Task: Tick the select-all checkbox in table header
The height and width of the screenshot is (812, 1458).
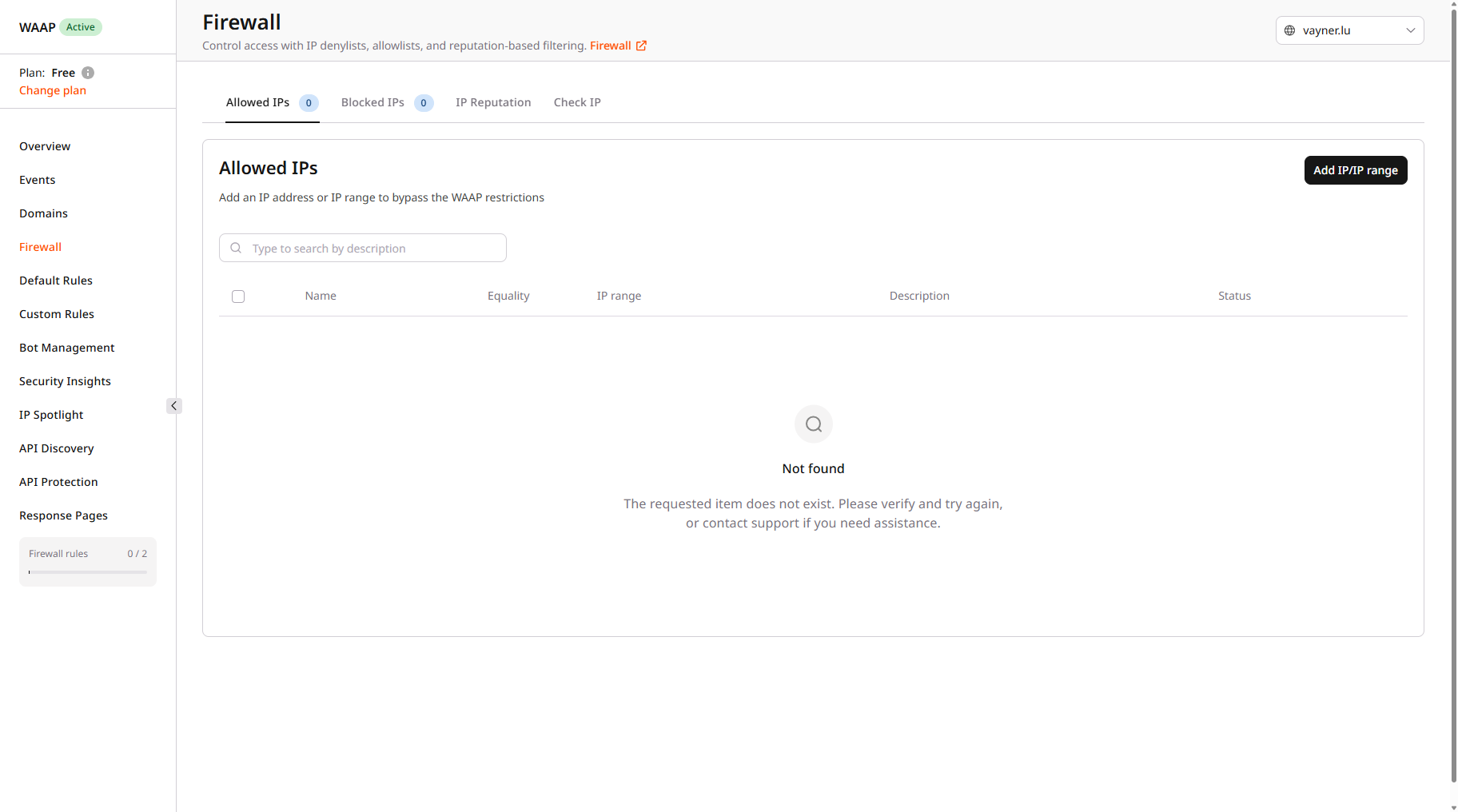Action: [238, 297]
